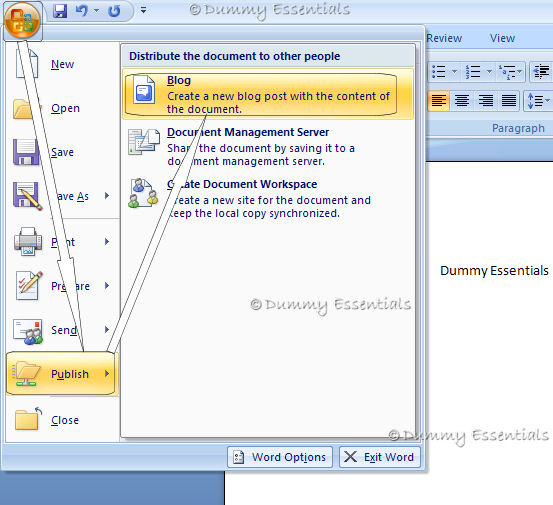Click the Send menu entry
This screenshot has width=553, height=505.
[x=63, y=330]
